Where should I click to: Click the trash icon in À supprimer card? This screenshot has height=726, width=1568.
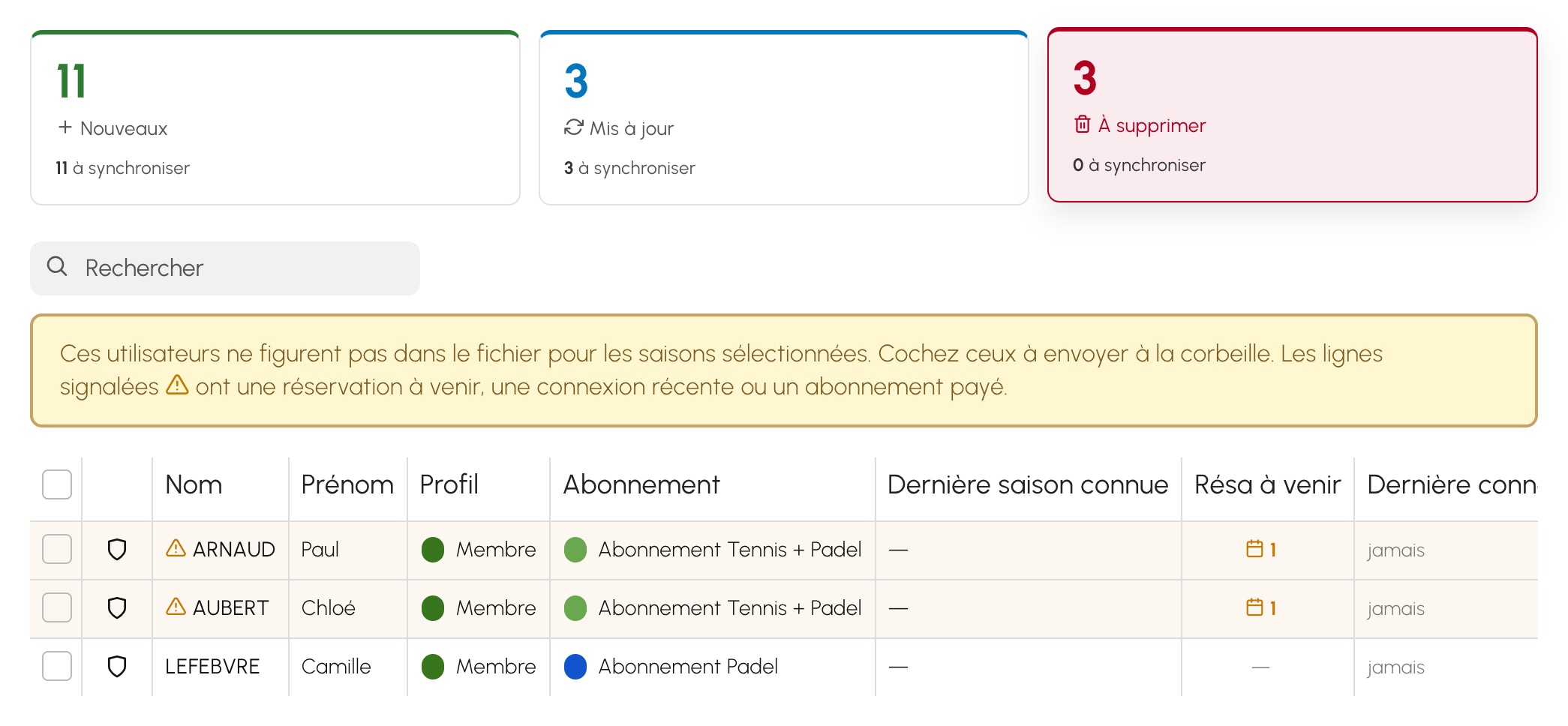pos(1083,124)
